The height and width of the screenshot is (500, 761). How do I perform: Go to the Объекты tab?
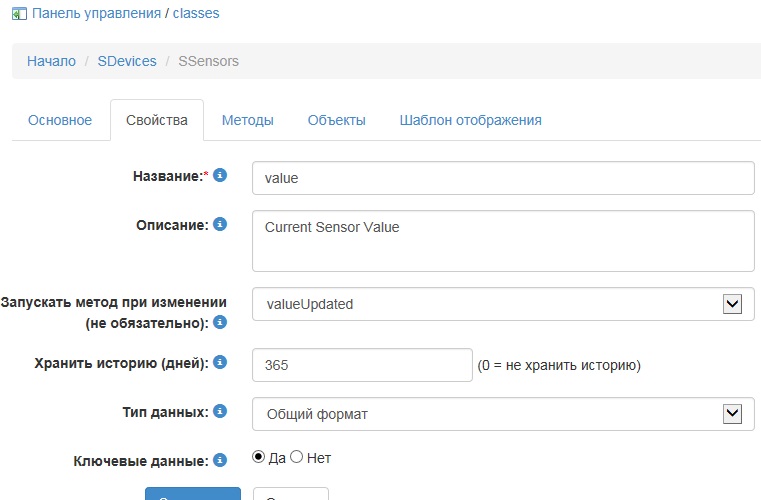[336, 120]
